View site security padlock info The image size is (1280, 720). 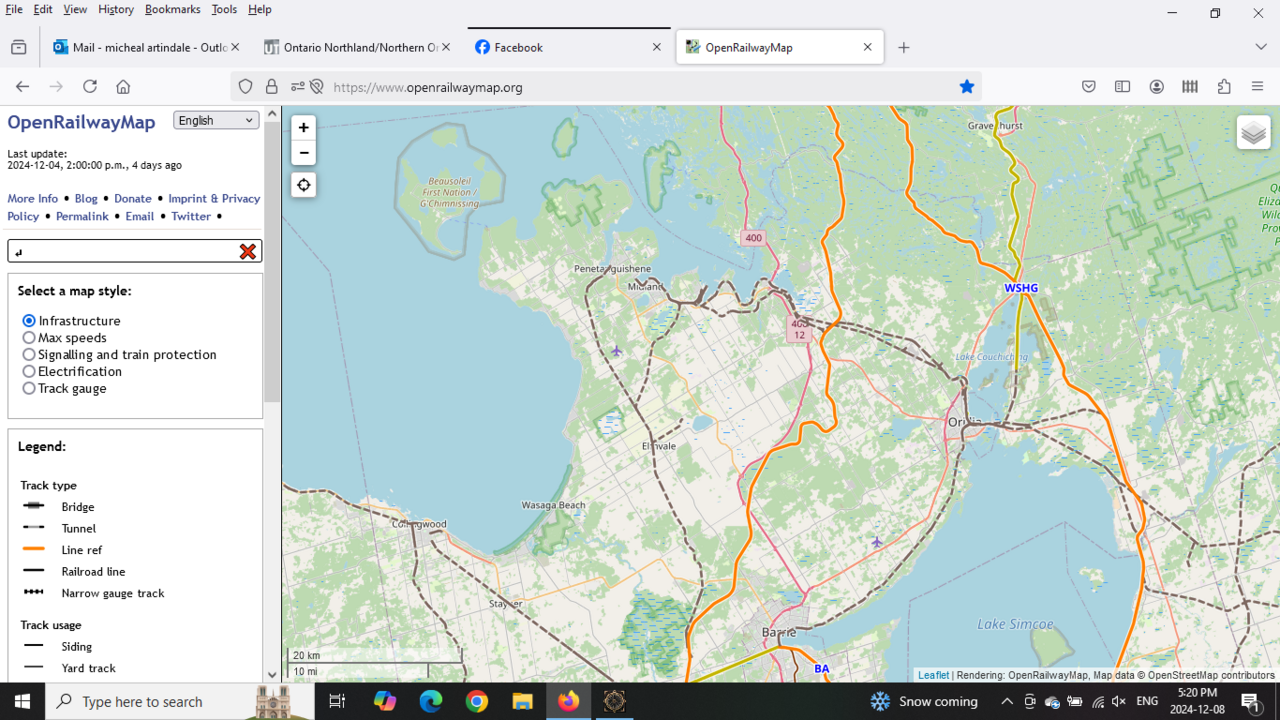coord(271,87)
